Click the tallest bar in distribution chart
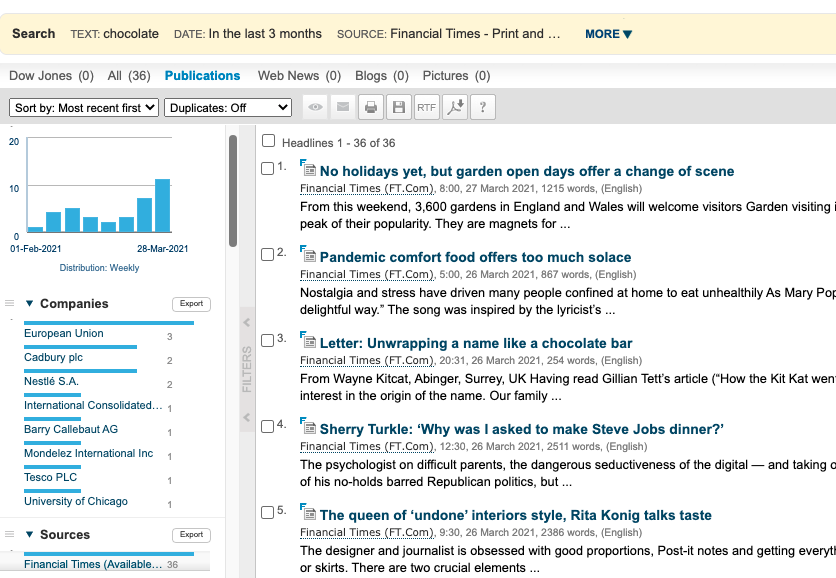Screen dimensions: 836x578 162,205
